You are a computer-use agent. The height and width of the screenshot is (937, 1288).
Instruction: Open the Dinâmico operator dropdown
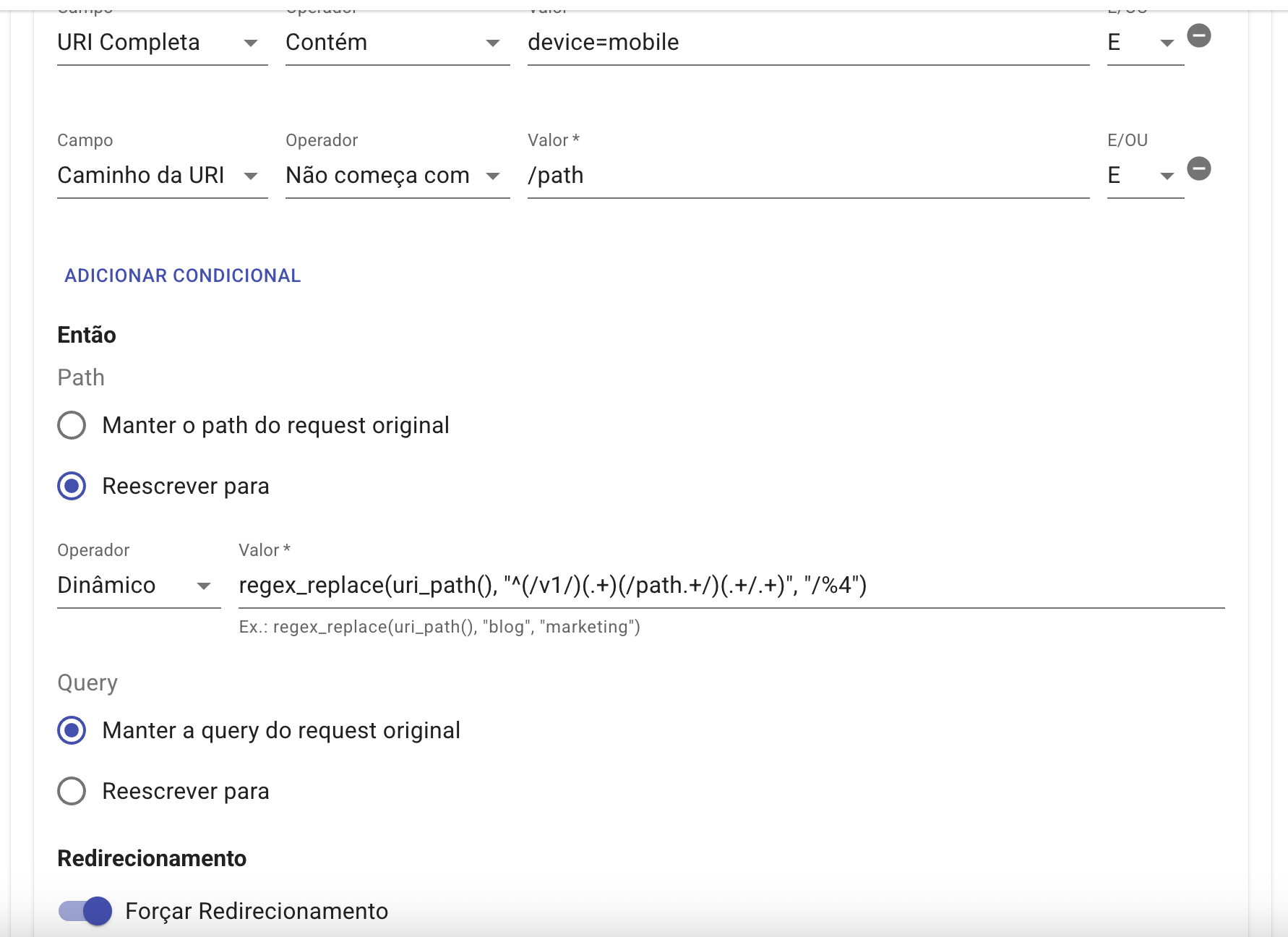pos(138,585)
